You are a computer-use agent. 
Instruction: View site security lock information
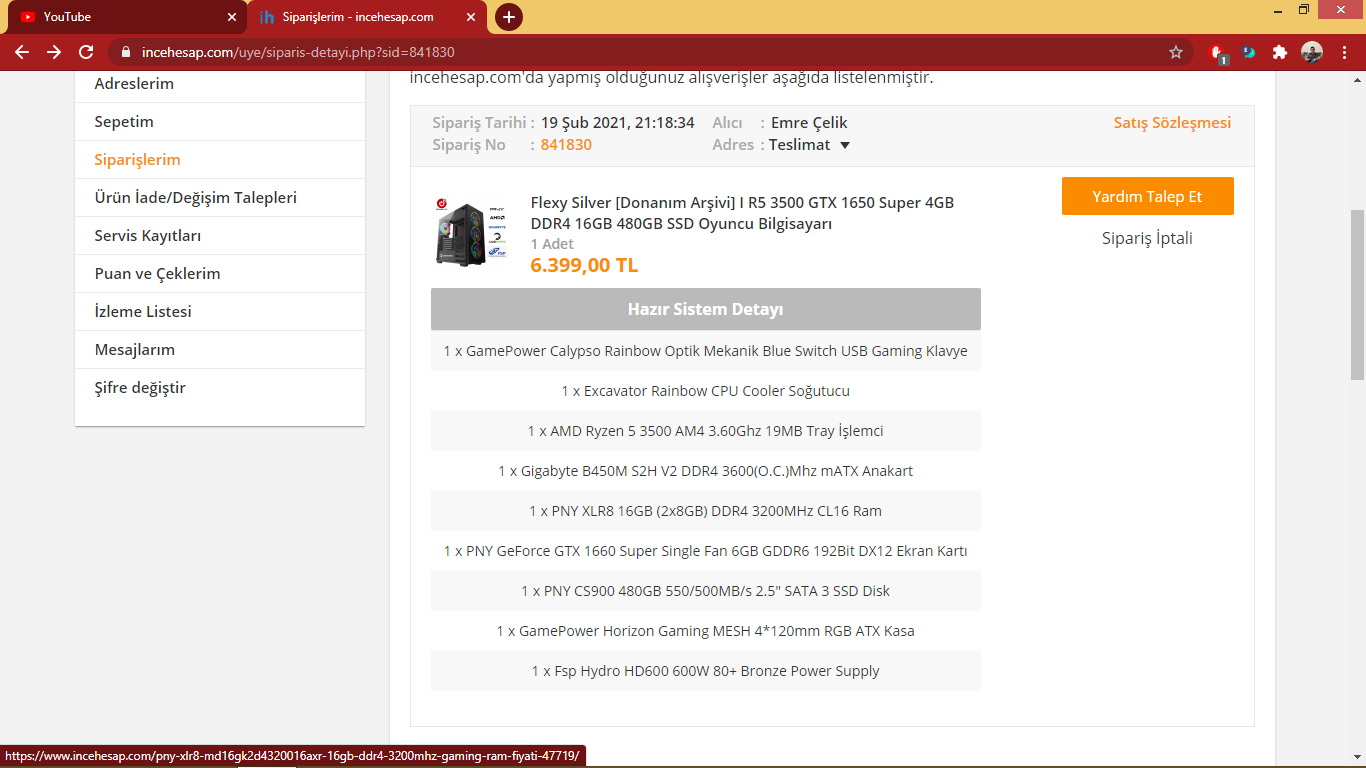[126, 52]
